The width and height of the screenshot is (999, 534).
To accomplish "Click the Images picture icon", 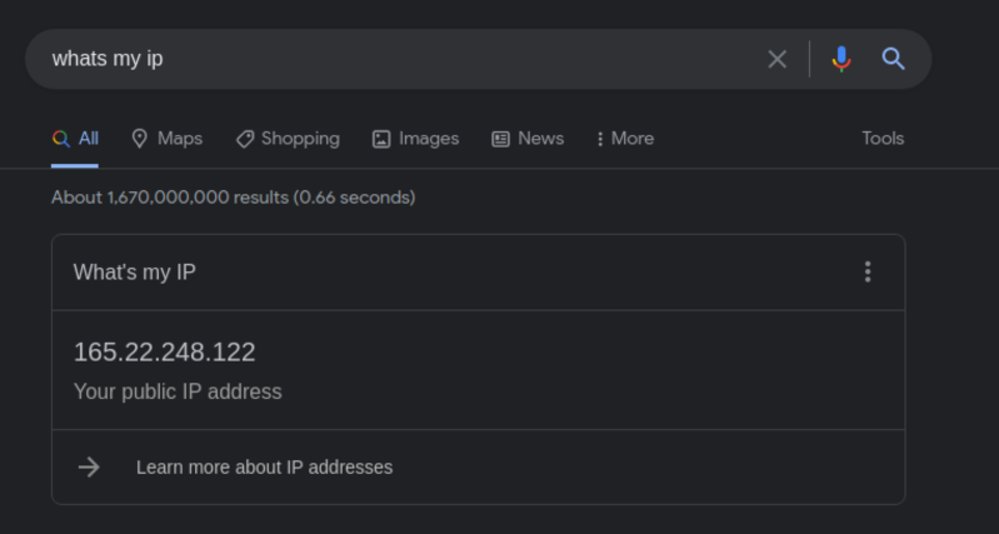I will coord(381,139).
